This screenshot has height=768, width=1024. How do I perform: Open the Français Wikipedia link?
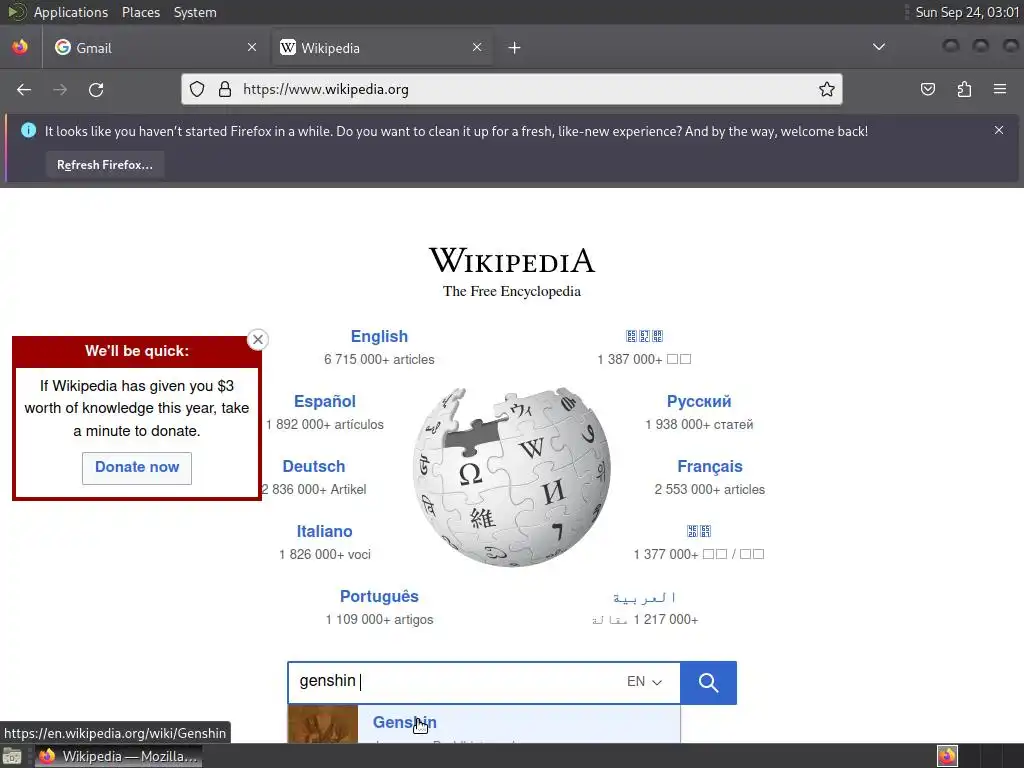[710, 467]
